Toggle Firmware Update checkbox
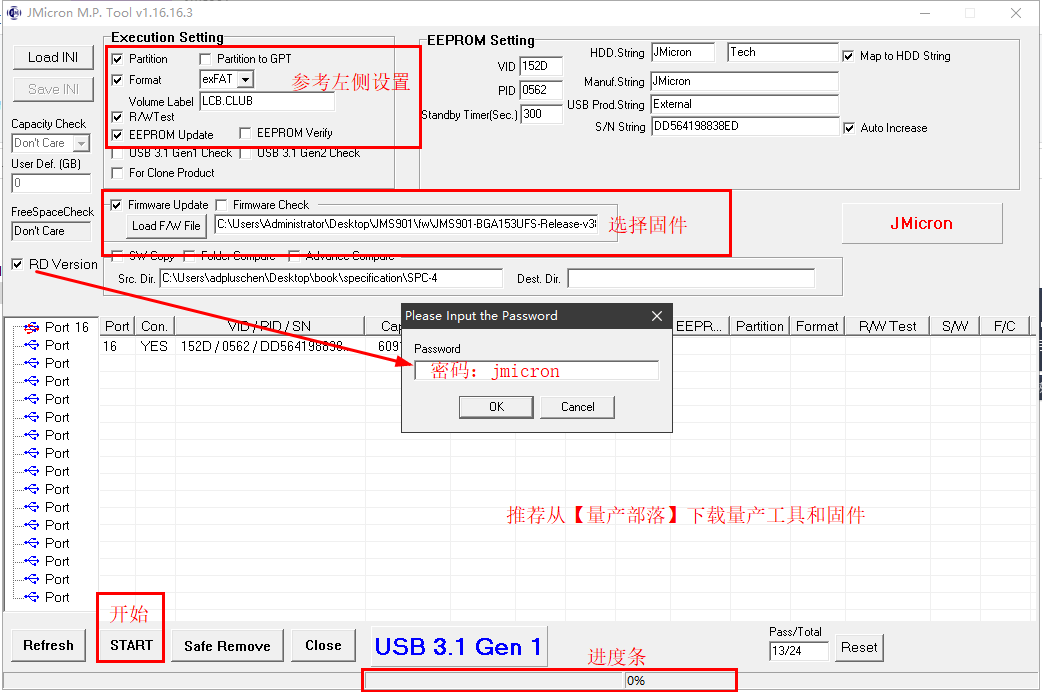This screenshot has width=1042, height=692. point(116,205)
